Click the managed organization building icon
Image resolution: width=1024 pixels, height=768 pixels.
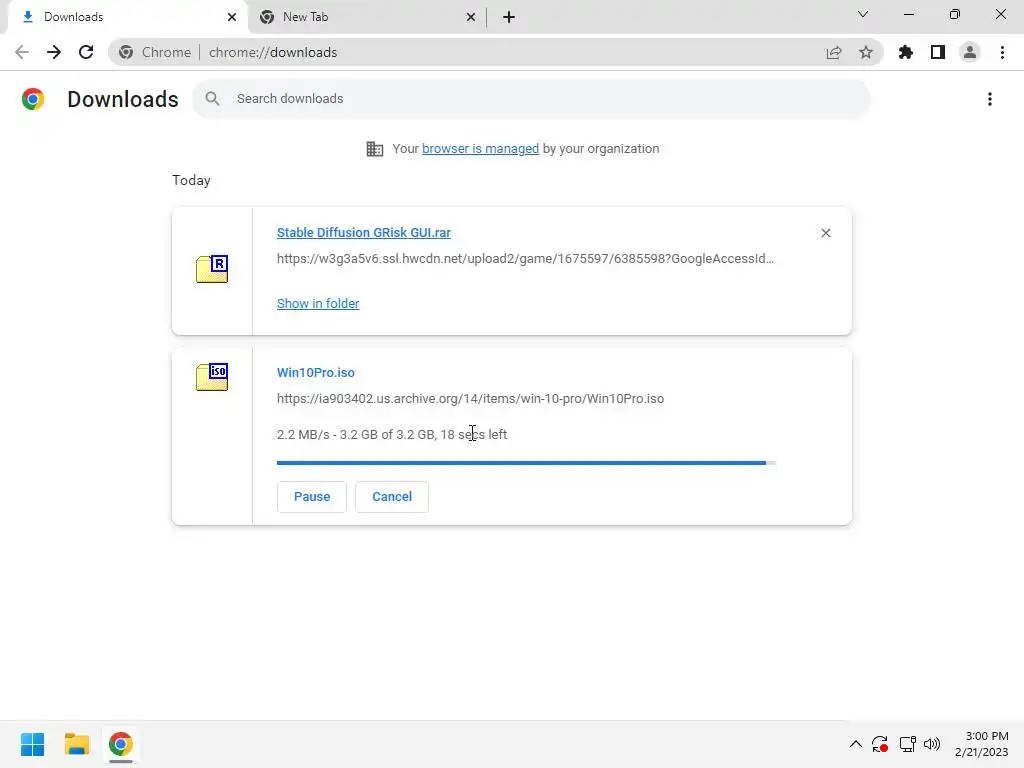(375, 149)
